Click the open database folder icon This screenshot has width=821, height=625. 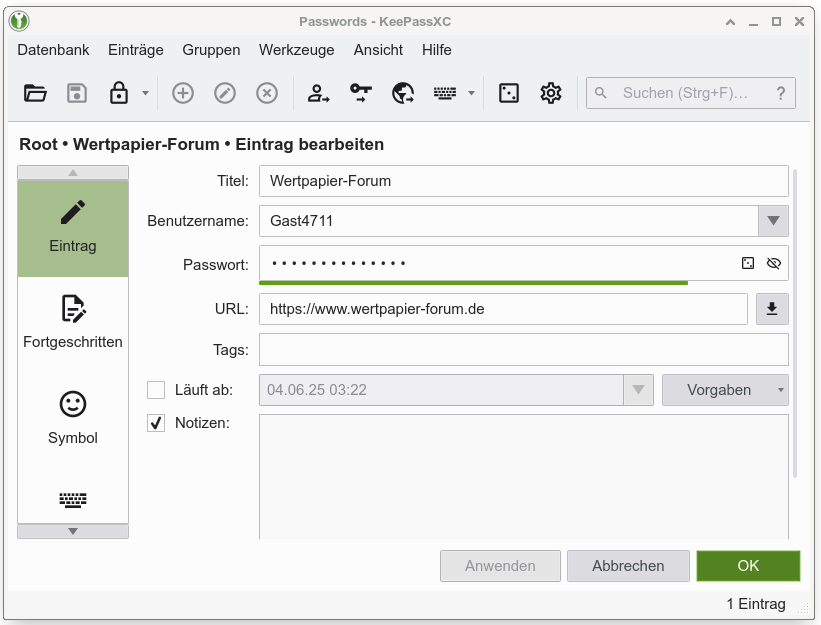point(35,93)
